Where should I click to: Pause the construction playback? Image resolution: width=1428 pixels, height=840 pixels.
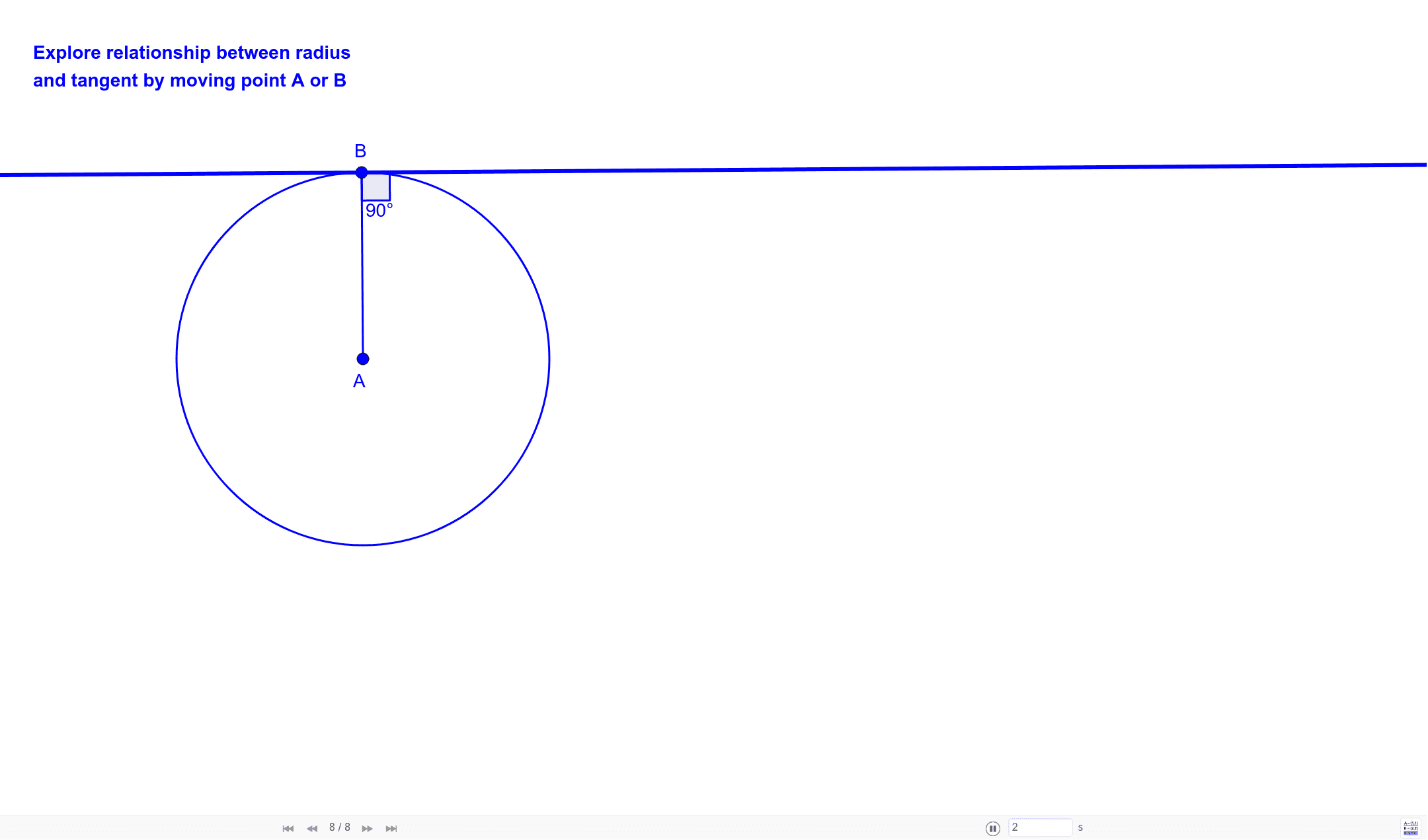994,827
